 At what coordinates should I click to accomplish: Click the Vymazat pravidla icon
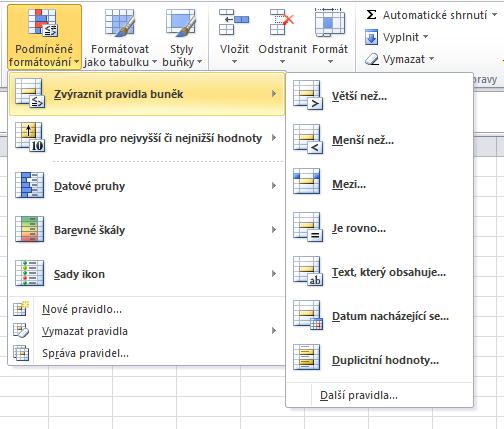(21, 331)
